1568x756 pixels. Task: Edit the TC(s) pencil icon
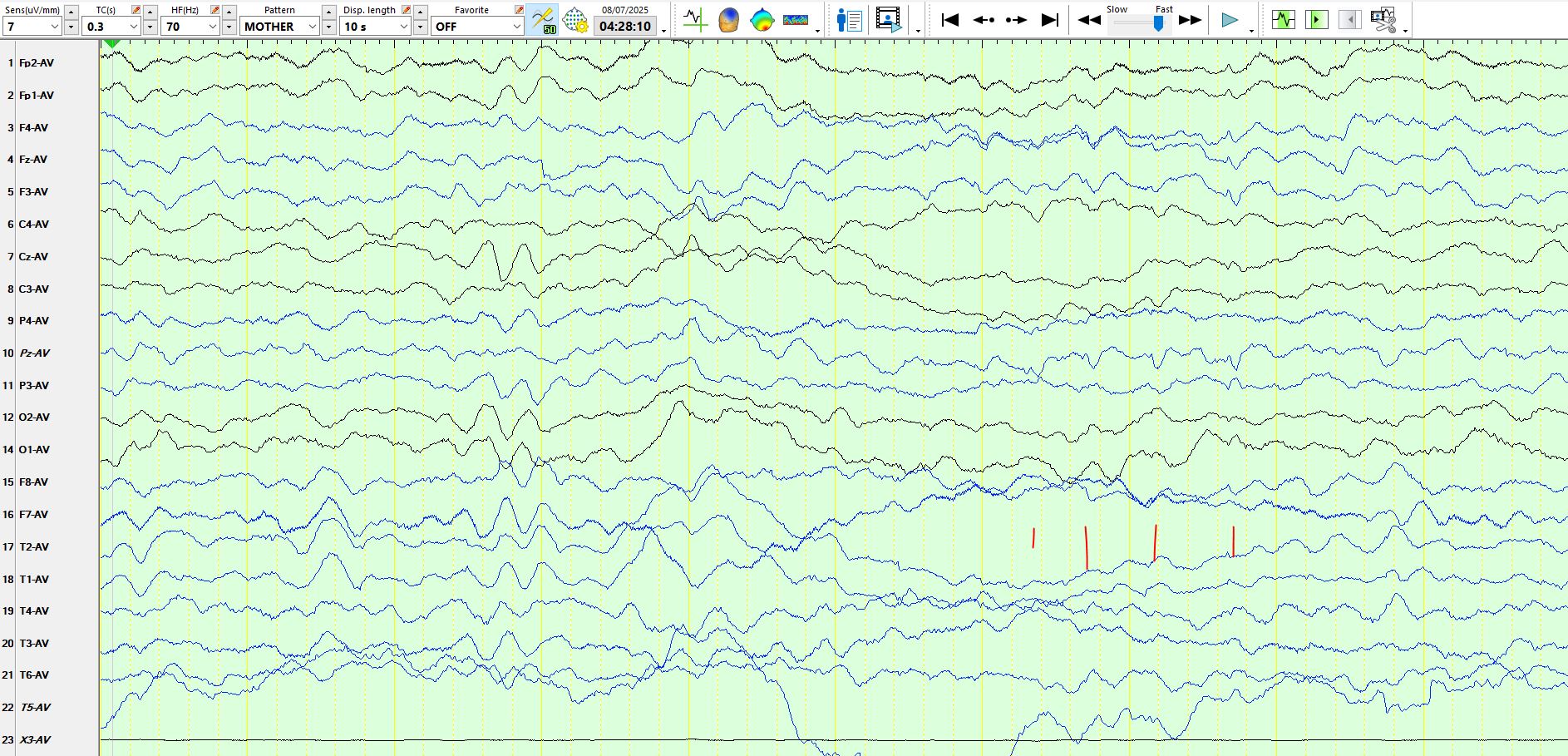tap(136, 10)
